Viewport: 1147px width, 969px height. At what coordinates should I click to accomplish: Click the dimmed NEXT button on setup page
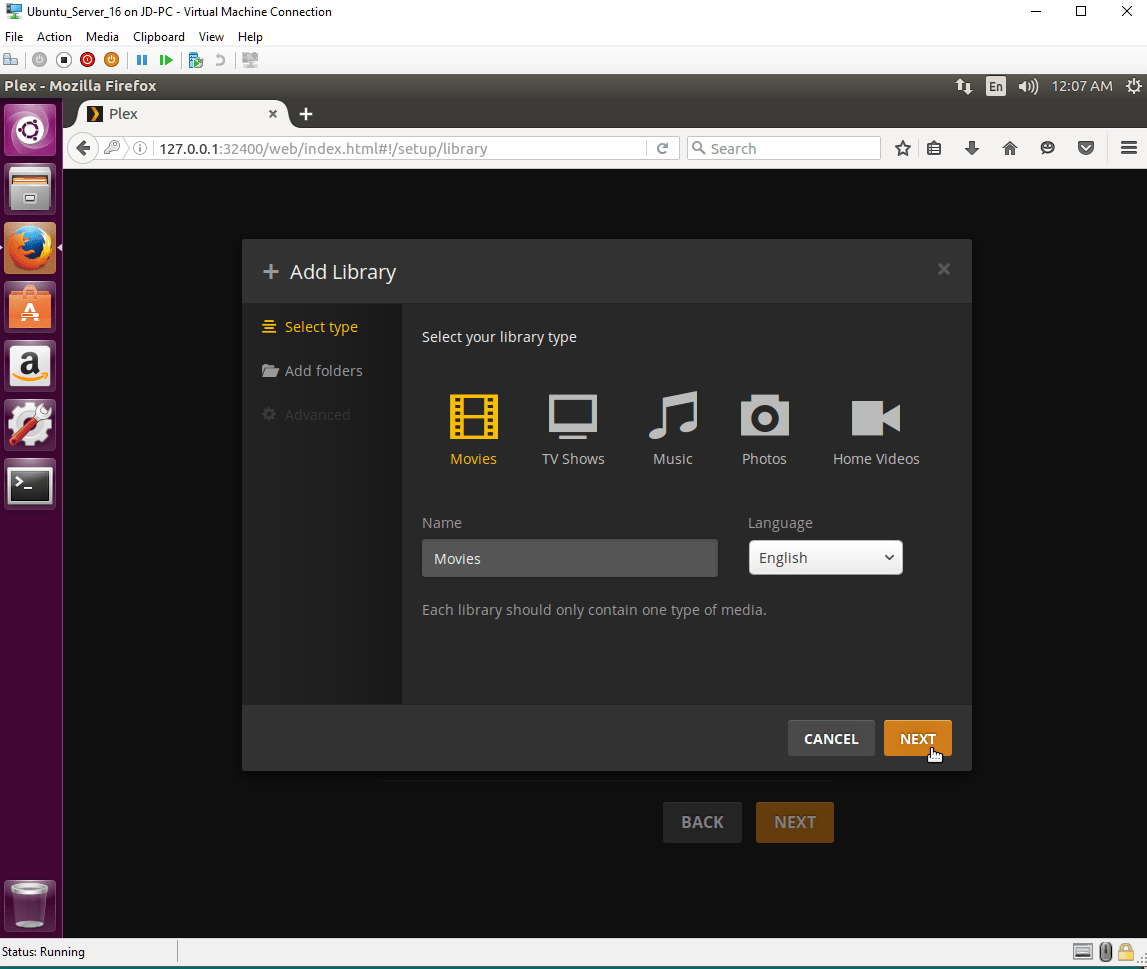794,822
